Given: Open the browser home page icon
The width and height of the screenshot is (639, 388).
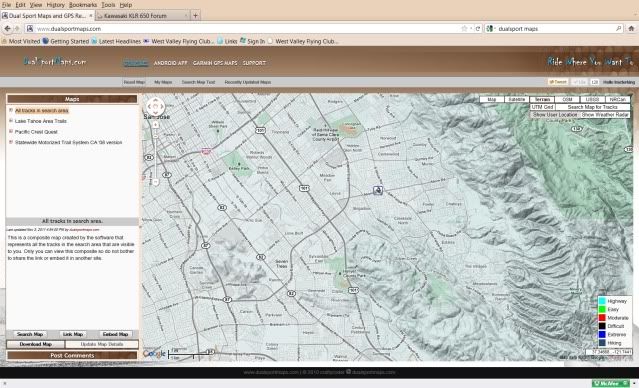Looking at the screenshot, I should pyautogui.click(x=631, y=29).
